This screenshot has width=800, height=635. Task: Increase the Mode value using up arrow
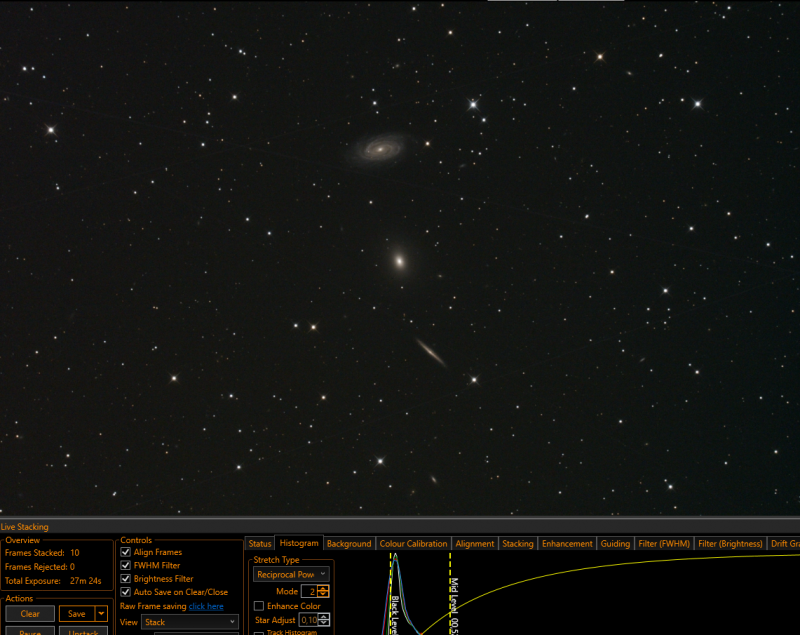point(323,589)
